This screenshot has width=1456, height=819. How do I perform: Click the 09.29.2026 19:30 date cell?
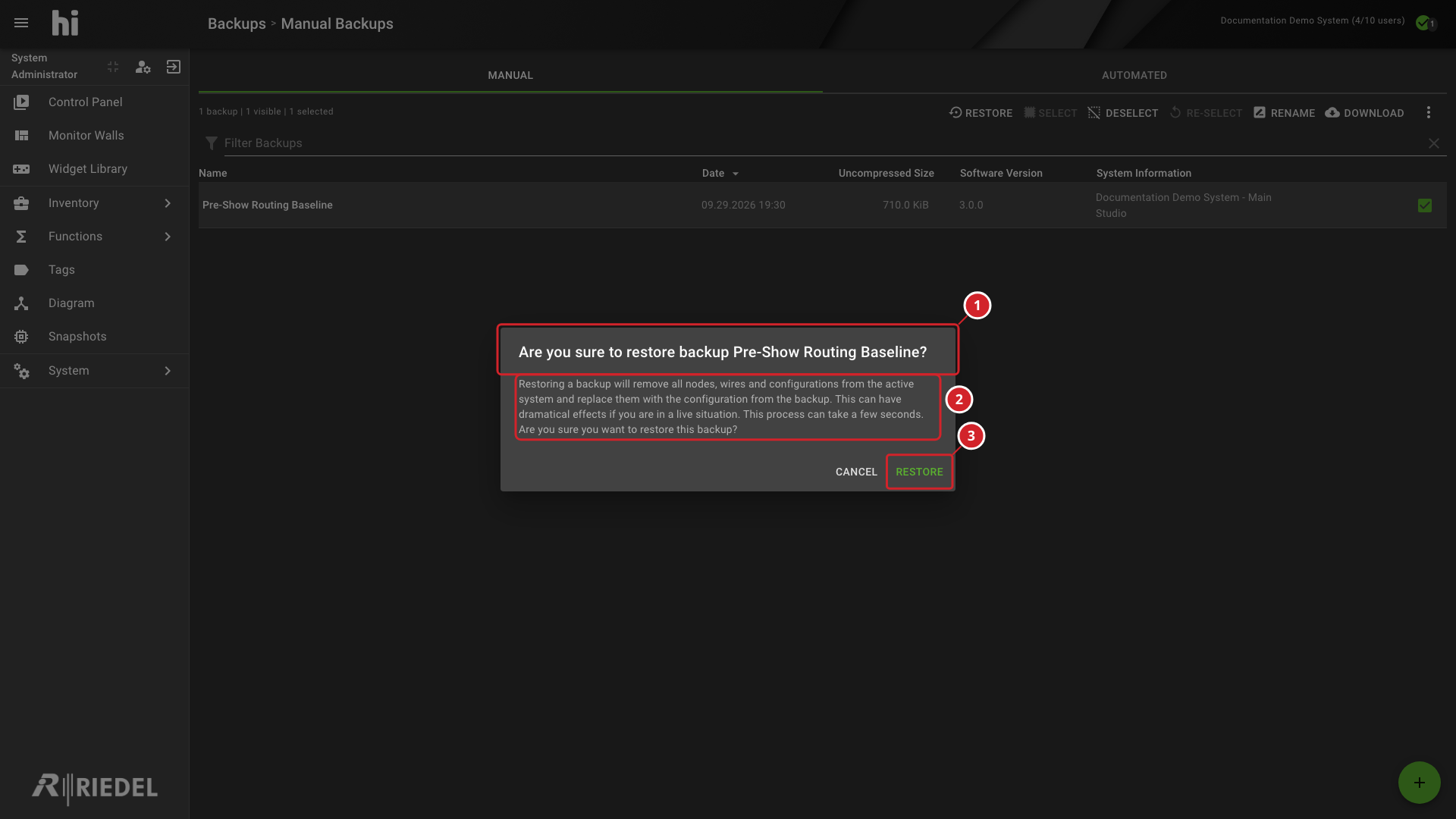click(x=743, y=205)
